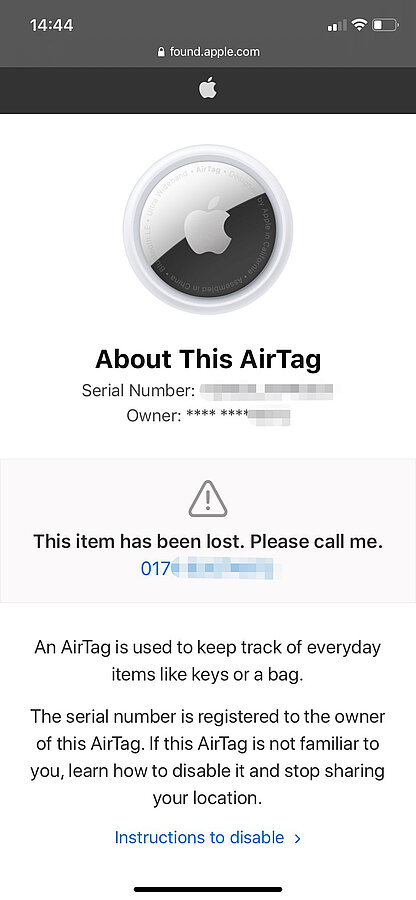This screenshot has width=416, height=900.
Task: Tap the lock icon beside found.apple.com
Action: pyautogui.click(x=161, y=52)
